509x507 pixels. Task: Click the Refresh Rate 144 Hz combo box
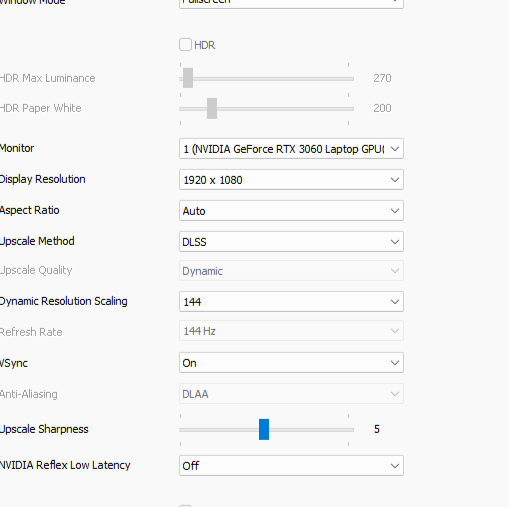291,331
